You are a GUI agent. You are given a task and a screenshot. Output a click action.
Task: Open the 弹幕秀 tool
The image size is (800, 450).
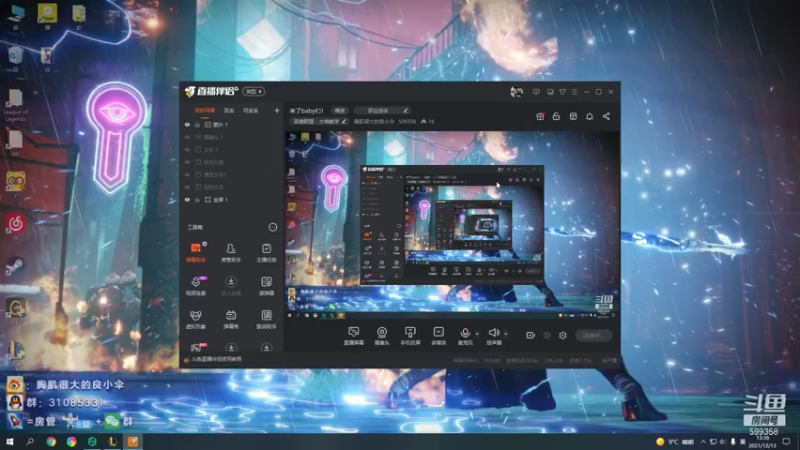(x=231, y=319)
